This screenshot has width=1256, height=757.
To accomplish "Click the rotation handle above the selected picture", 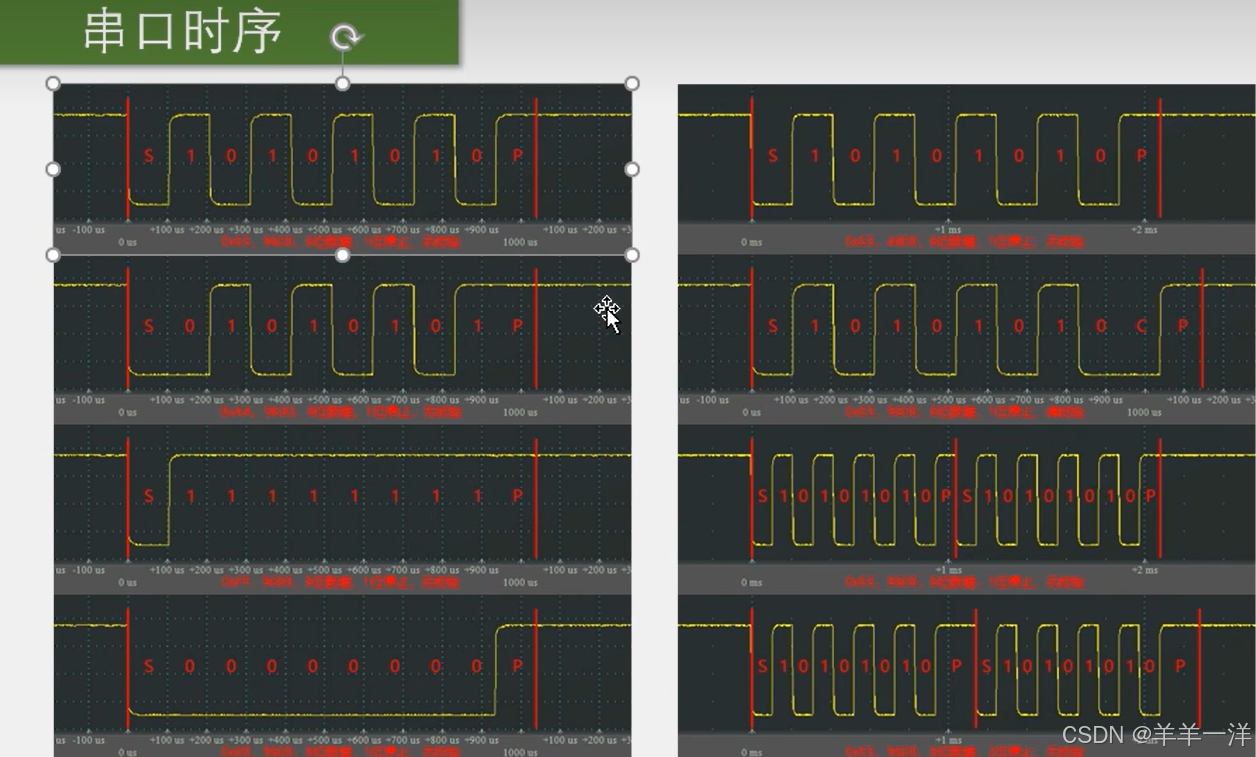I will [345, 38].
